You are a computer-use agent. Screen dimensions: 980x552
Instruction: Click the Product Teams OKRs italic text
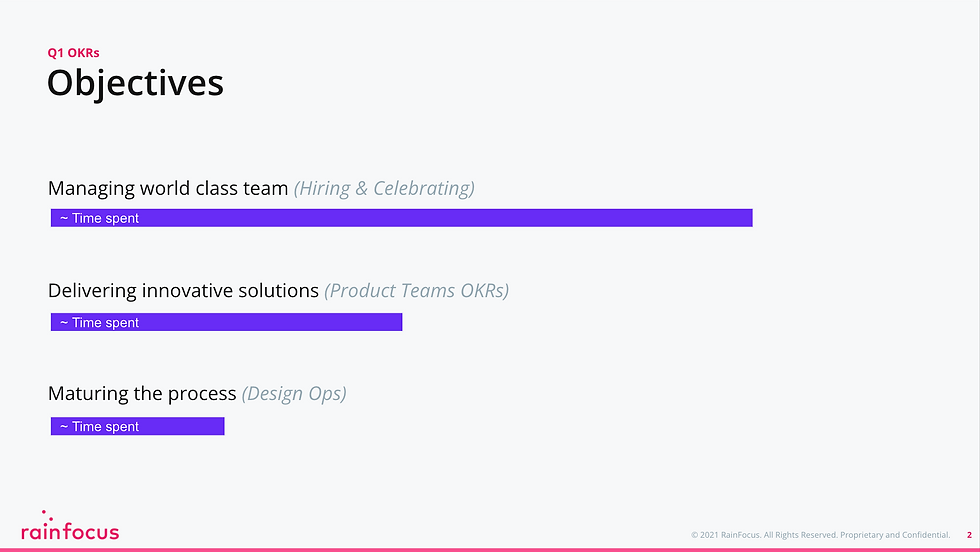tap(417, 291)
